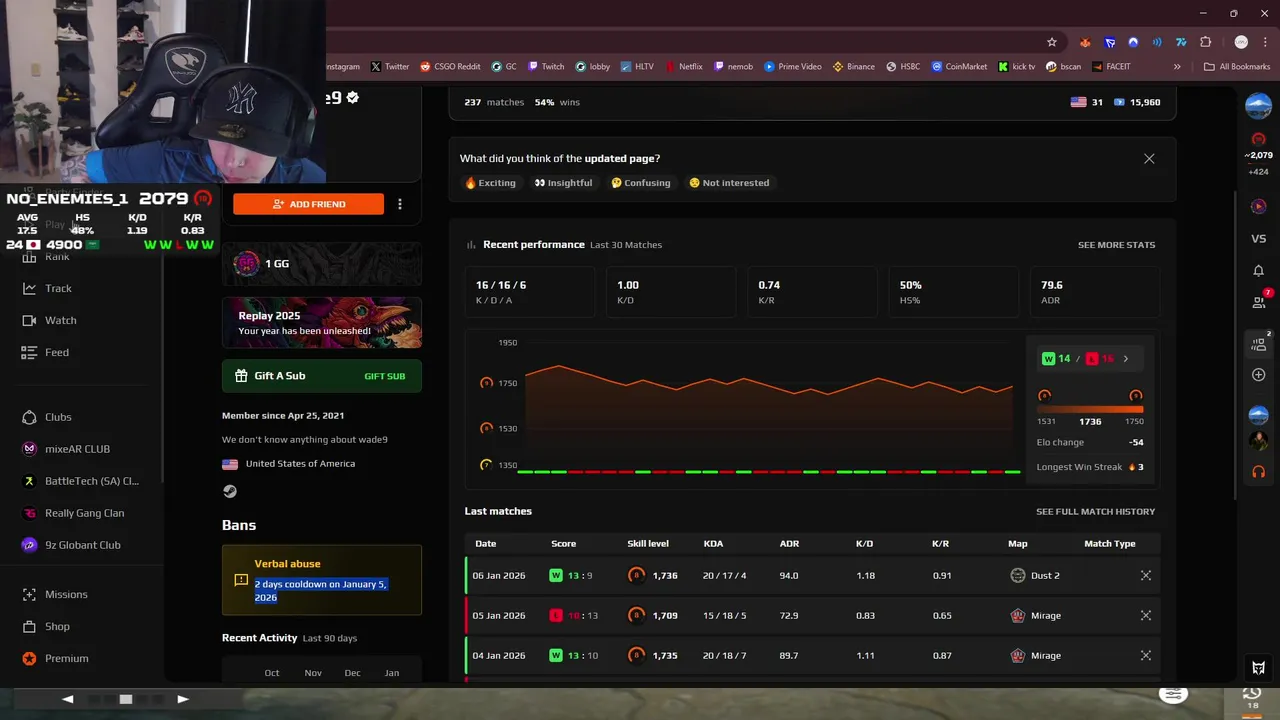
Task: Open the 05 Jan 2026 Mirage match row
Action: point(812,616)
